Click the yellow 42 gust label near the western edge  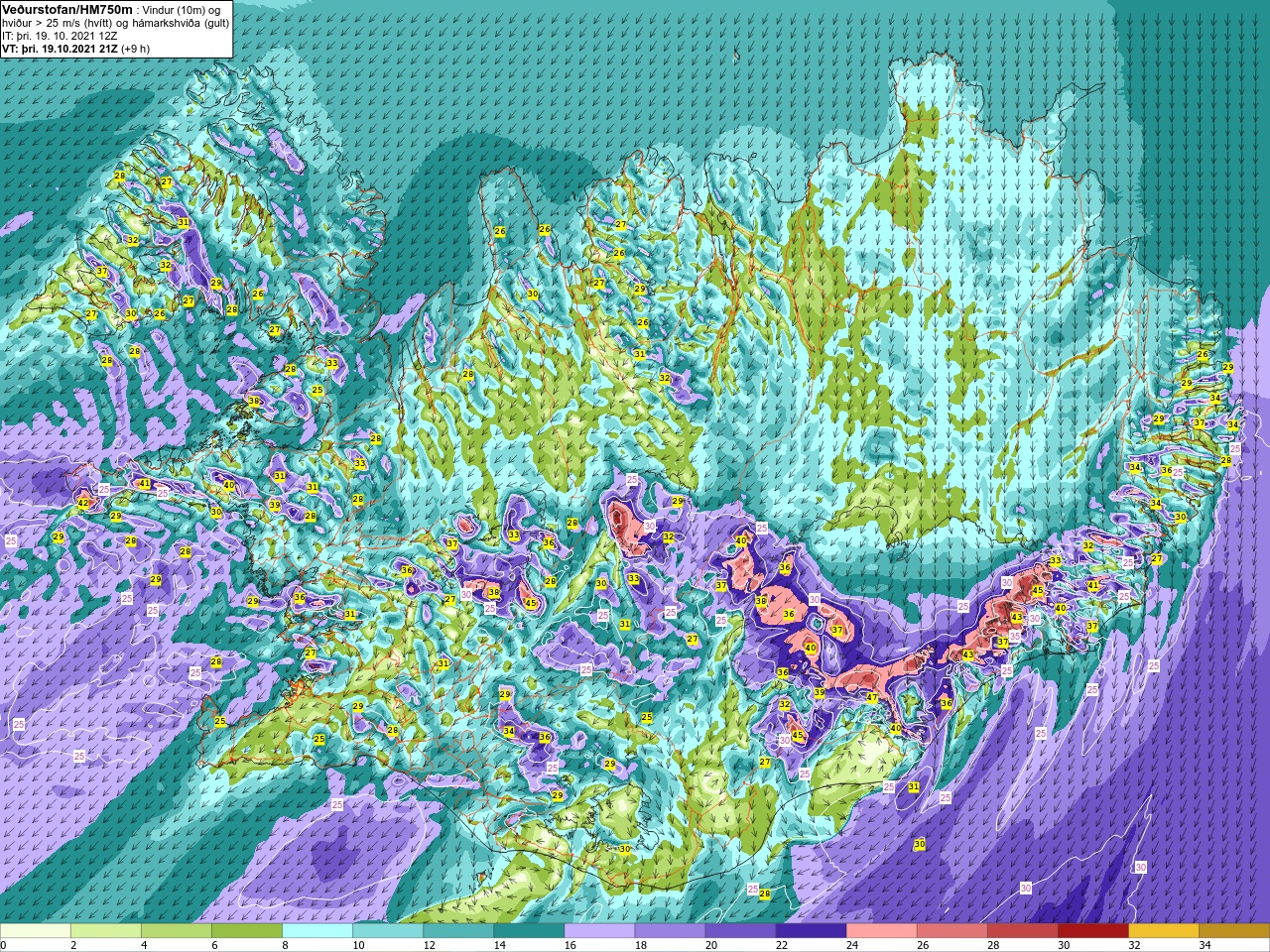coord(83,504)
